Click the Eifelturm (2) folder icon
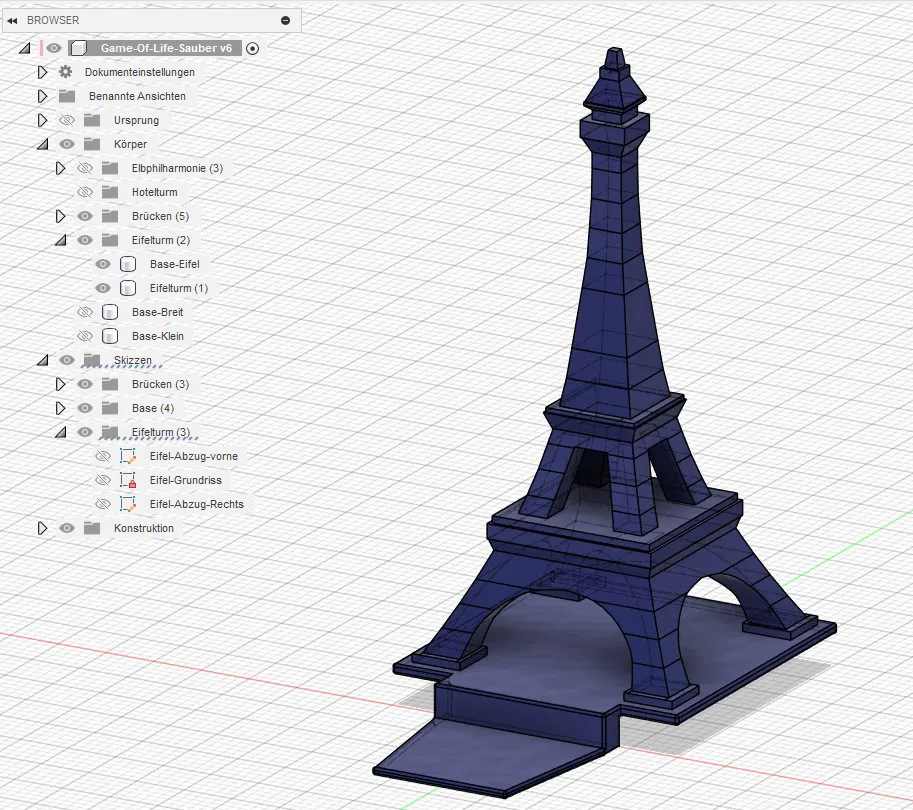 click(110, 240)
